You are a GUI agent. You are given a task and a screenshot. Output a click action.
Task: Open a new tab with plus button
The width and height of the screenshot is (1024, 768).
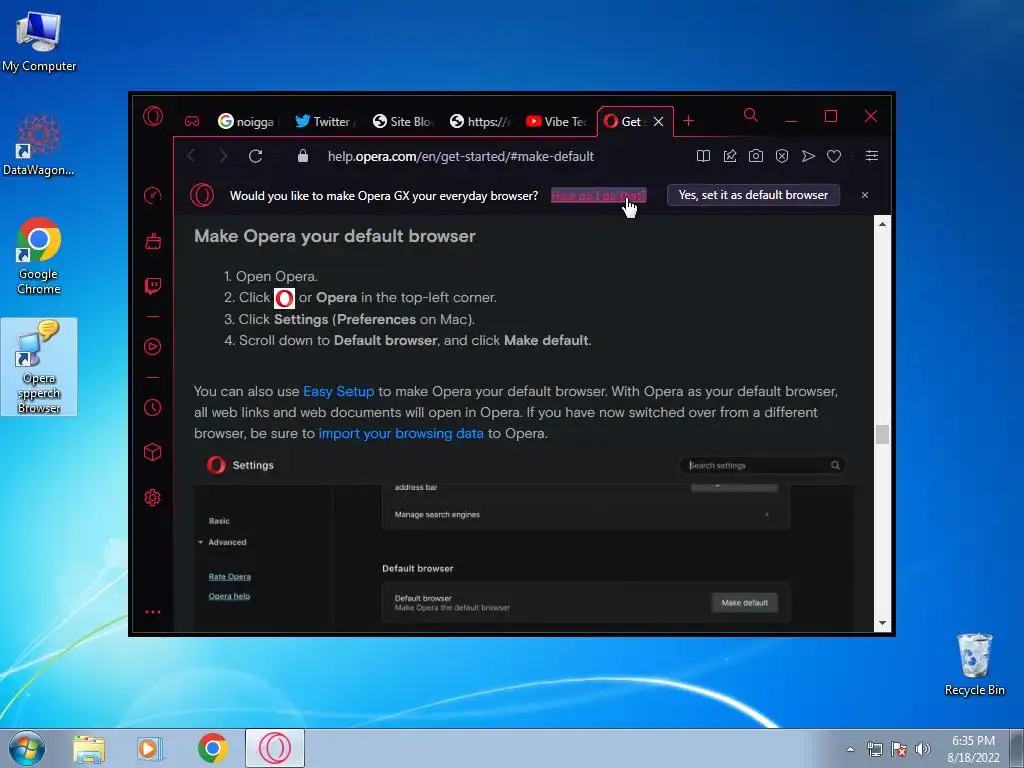[688, 121]
